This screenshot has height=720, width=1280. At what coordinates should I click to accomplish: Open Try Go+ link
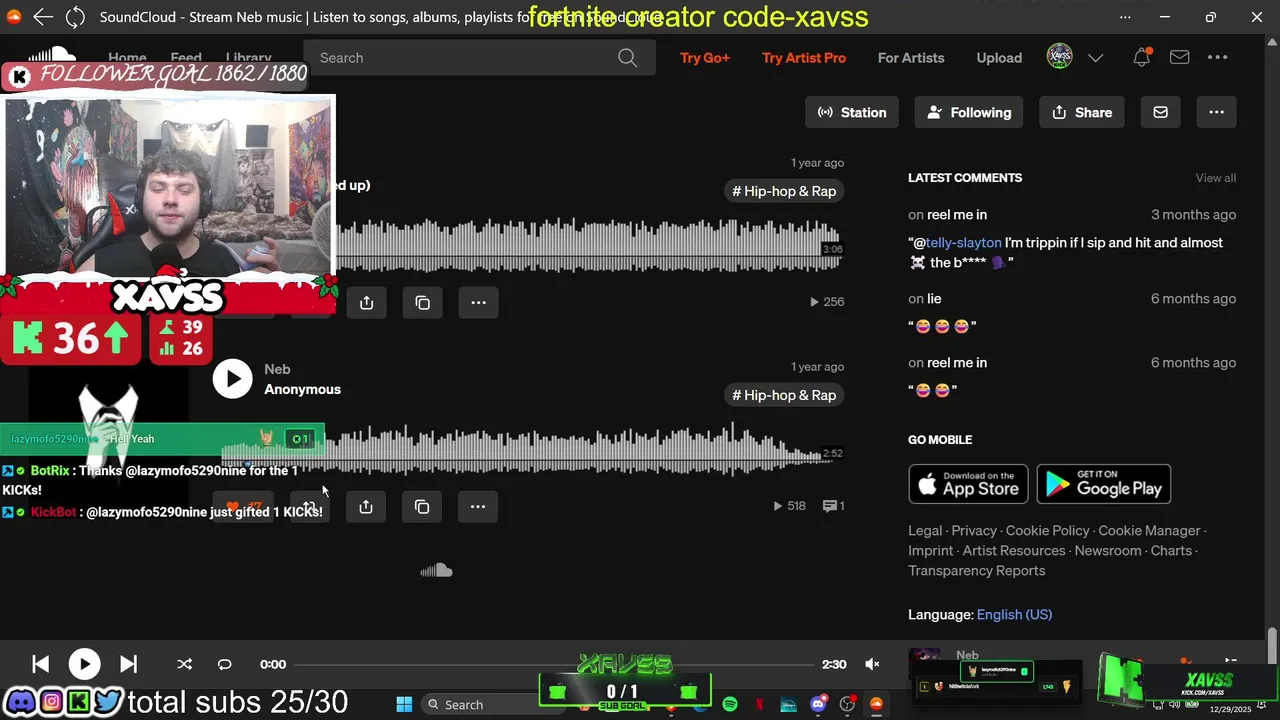click(705, 58)
